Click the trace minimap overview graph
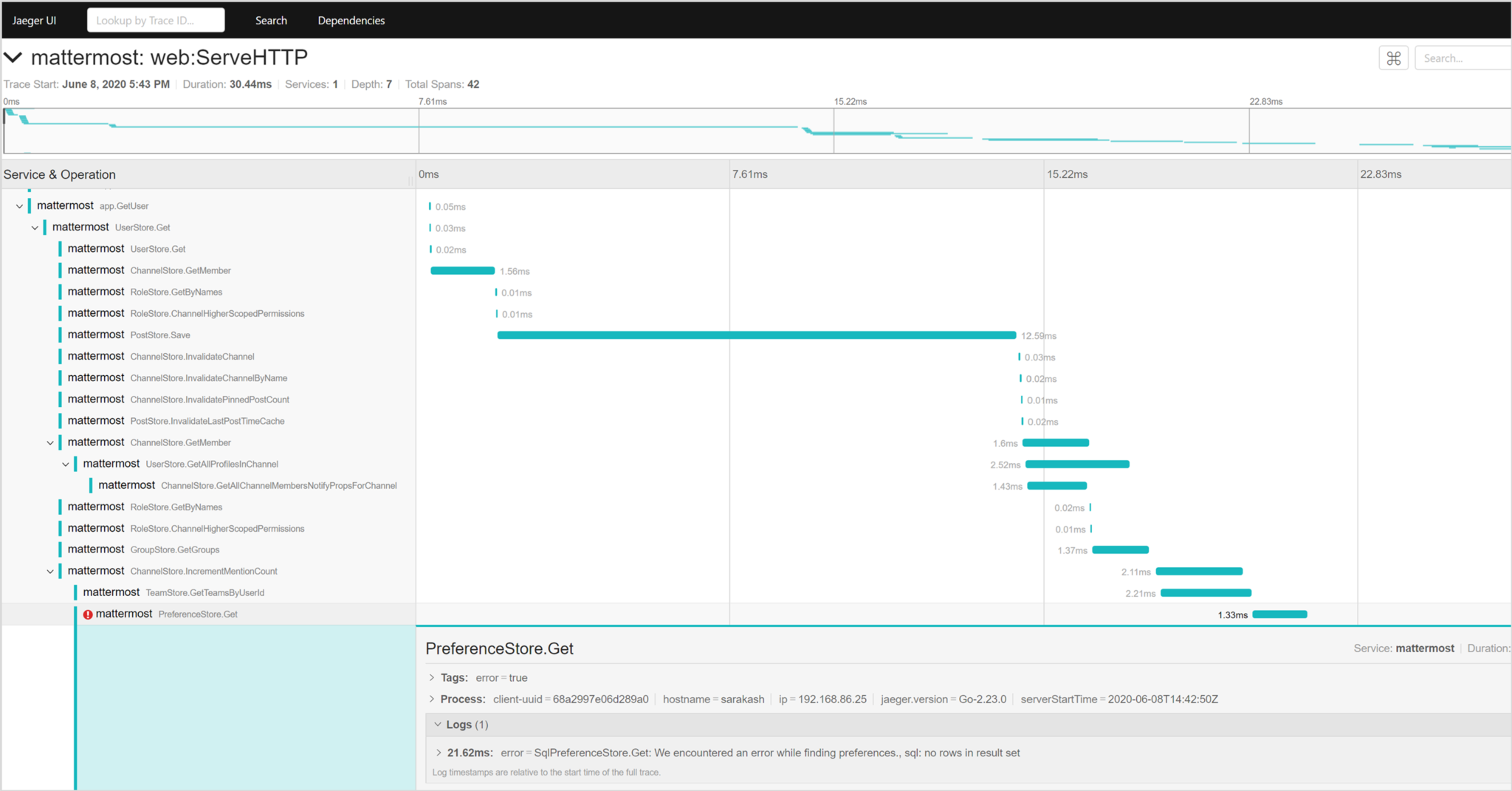The image size is (1512, 791). [x=756, y=131]
